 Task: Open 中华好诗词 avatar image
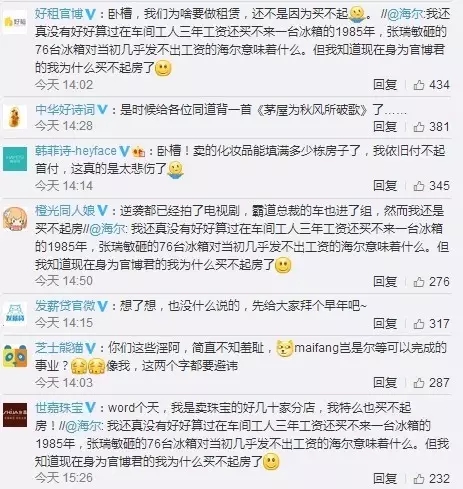tap(15, 116)
